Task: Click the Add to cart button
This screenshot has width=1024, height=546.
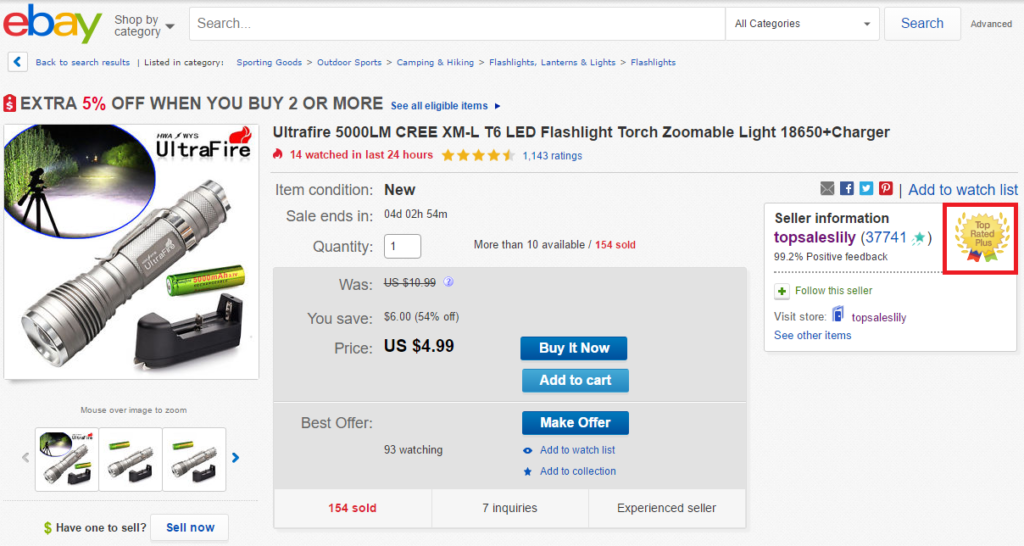Action: click(575, 380)
